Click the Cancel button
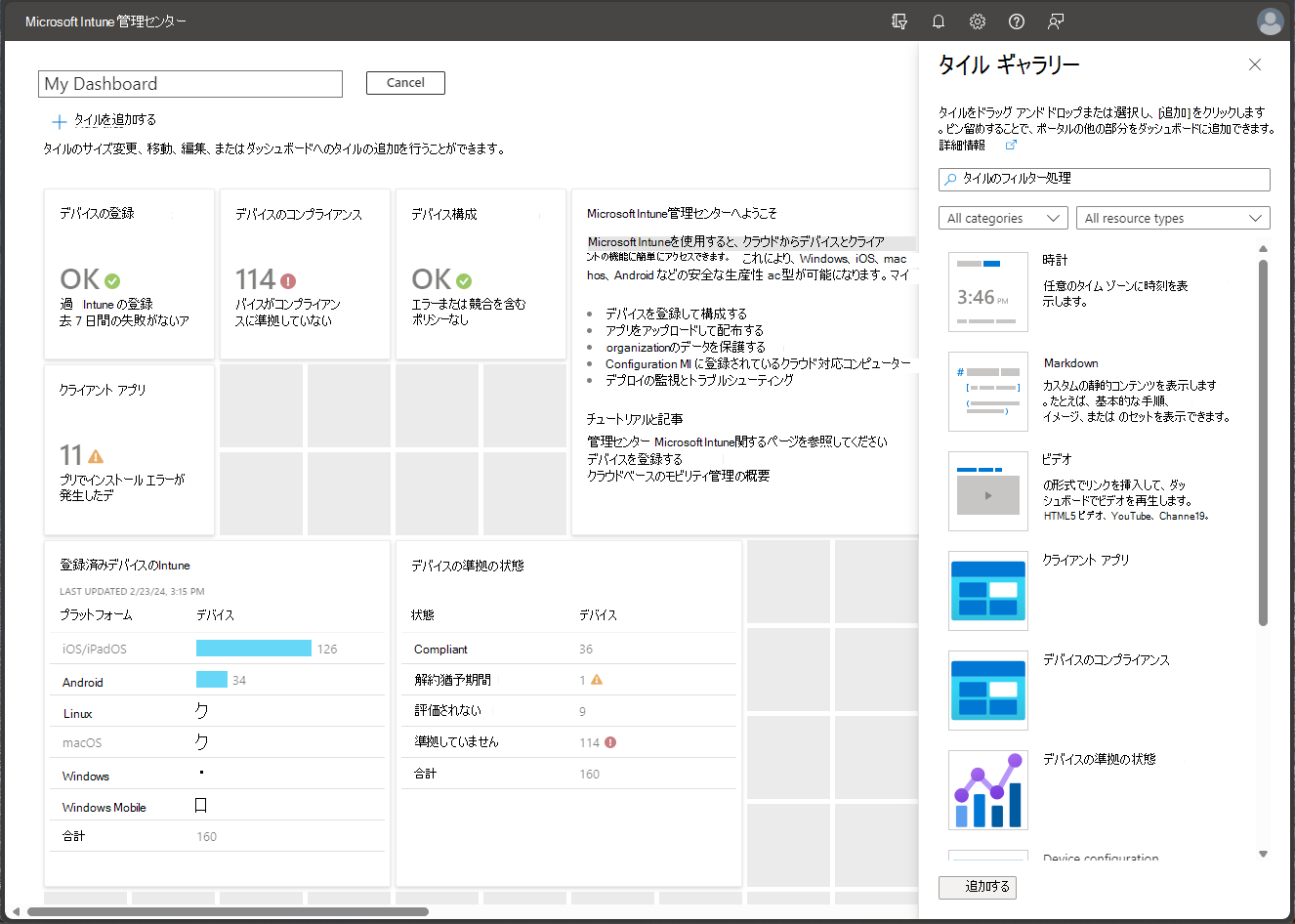The image size is (1295, 924). (x=405, y=83)
